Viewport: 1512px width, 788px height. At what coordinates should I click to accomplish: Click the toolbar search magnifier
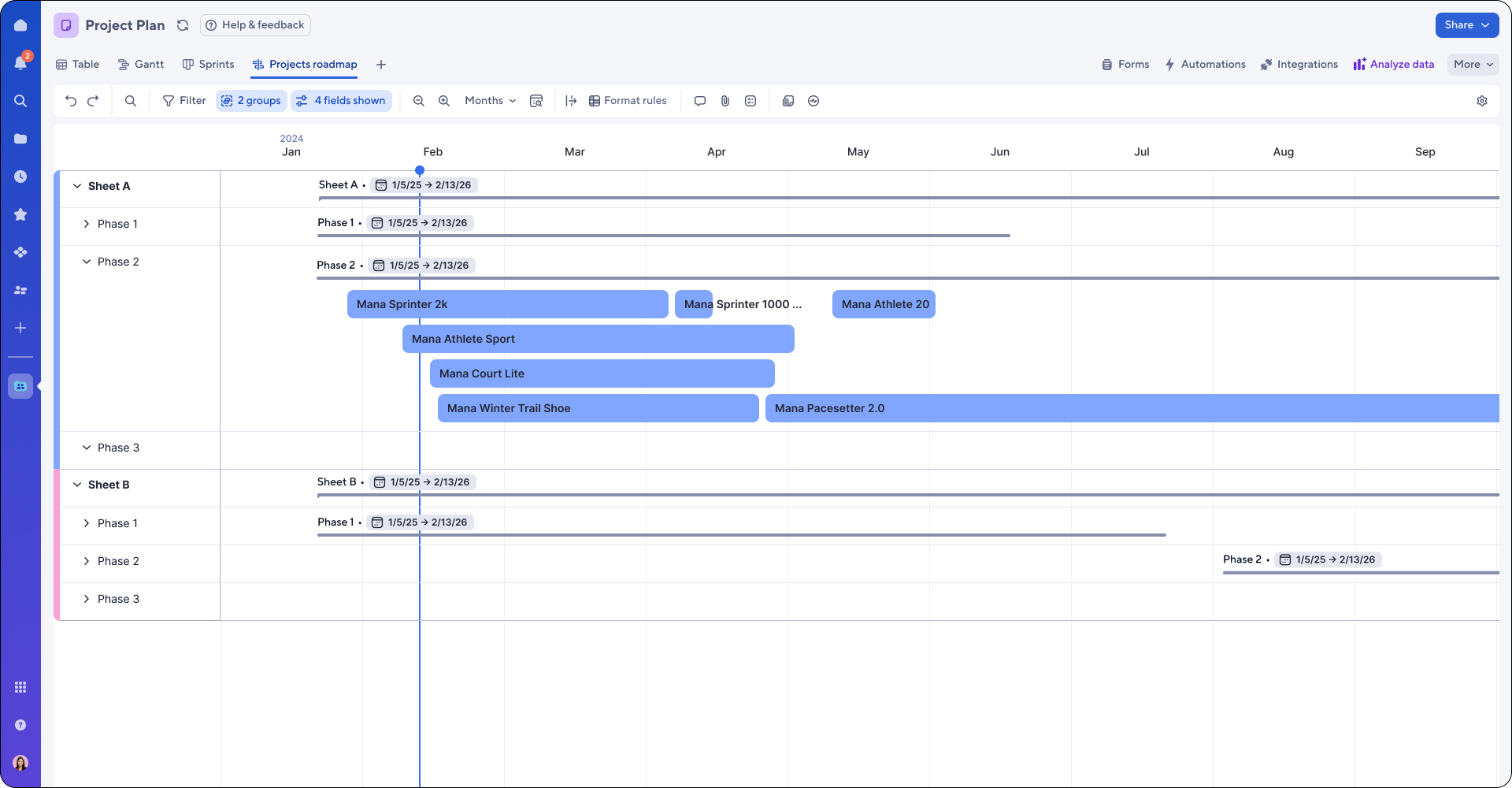click(x=131, y=101)
